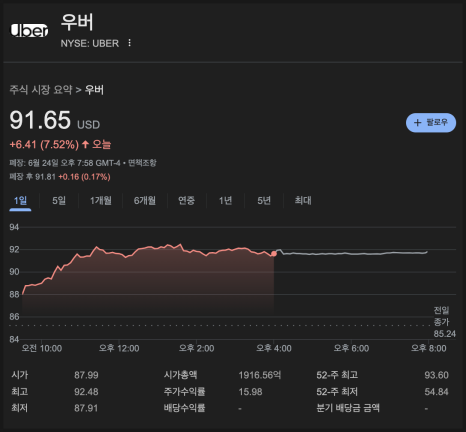Screen dimensions: 466x432
Task: Click the 시가총액 value 1916.56억
Action: [x=260, y=375]
